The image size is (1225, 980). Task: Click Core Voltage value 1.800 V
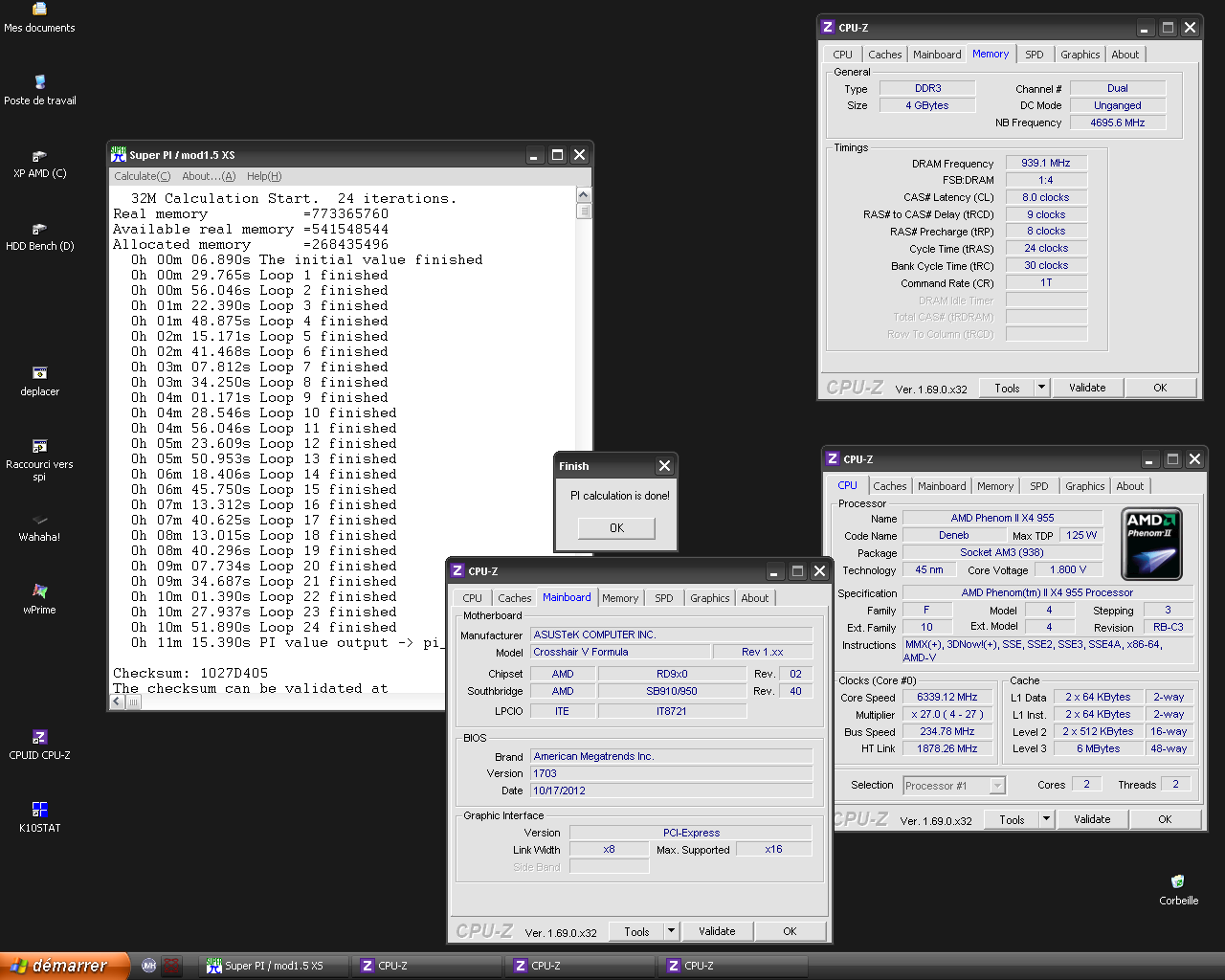click(1068, 569)
